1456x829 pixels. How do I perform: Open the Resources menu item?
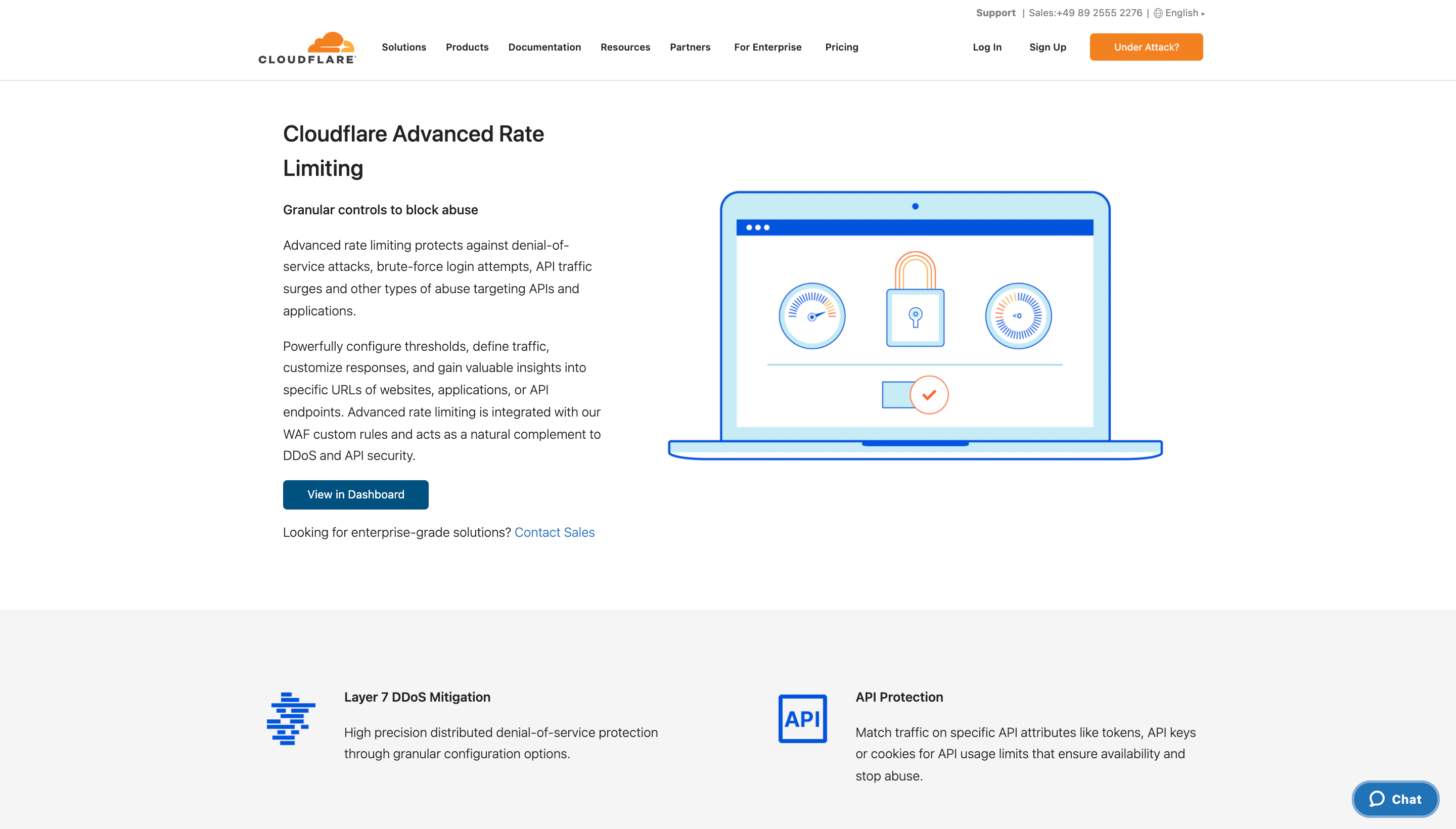[x=625, y=47]
